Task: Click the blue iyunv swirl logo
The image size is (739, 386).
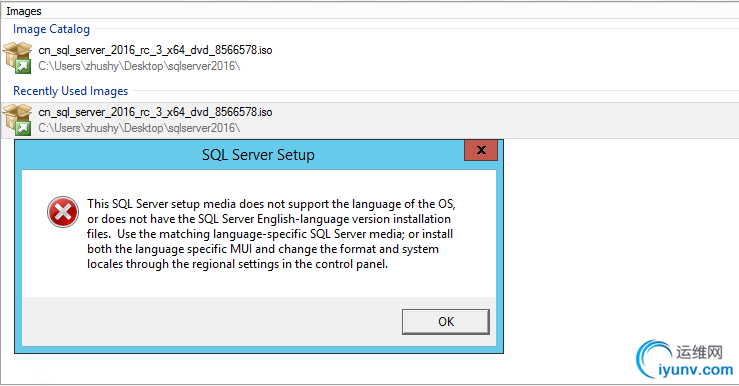Action: [x=653, y=358]
